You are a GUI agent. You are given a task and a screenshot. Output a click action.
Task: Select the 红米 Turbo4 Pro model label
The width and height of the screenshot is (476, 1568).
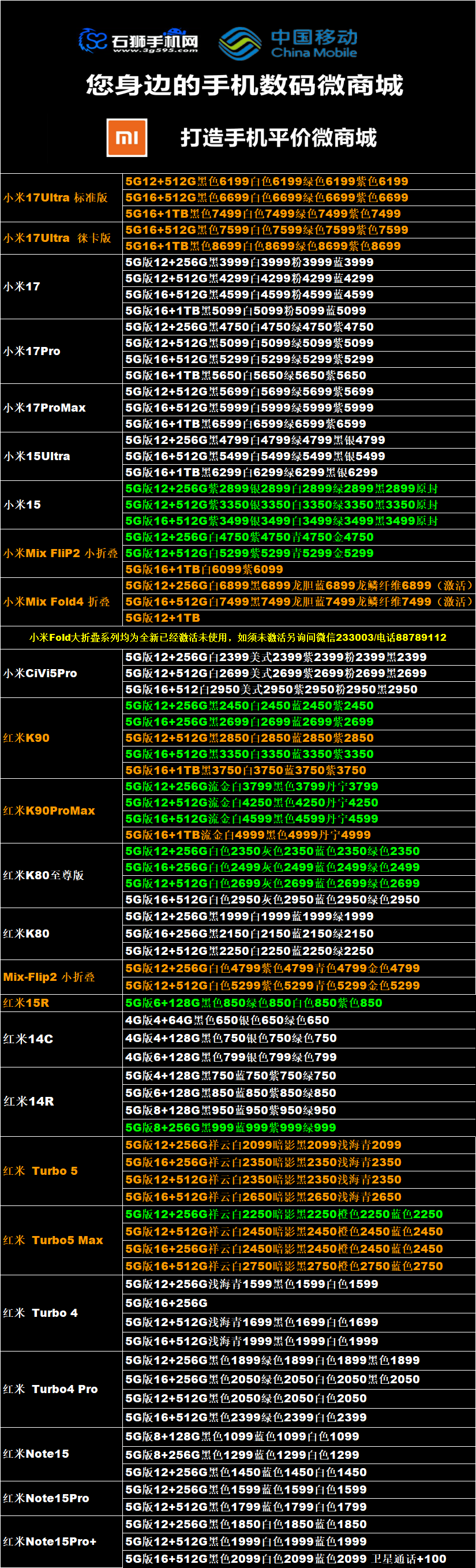[x=51, y=1389]
